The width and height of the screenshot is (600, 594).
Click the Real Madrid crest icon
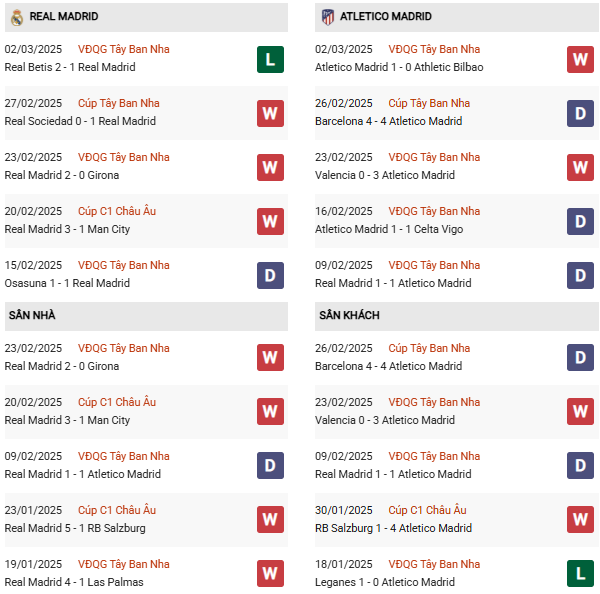(x=16, y=17)
